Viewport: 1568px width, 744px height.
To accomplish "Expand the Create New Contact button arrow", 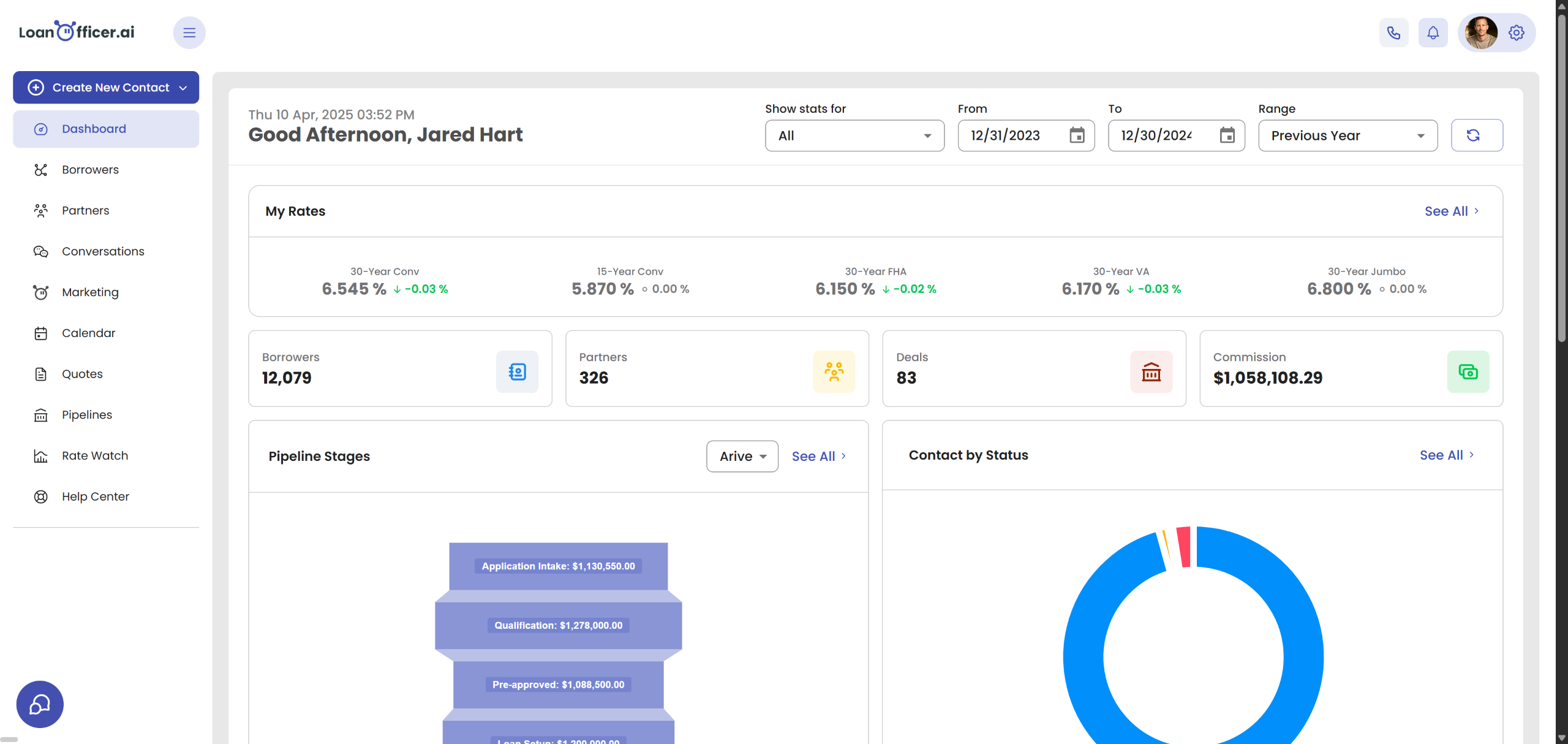I will [x=183, y=88].
